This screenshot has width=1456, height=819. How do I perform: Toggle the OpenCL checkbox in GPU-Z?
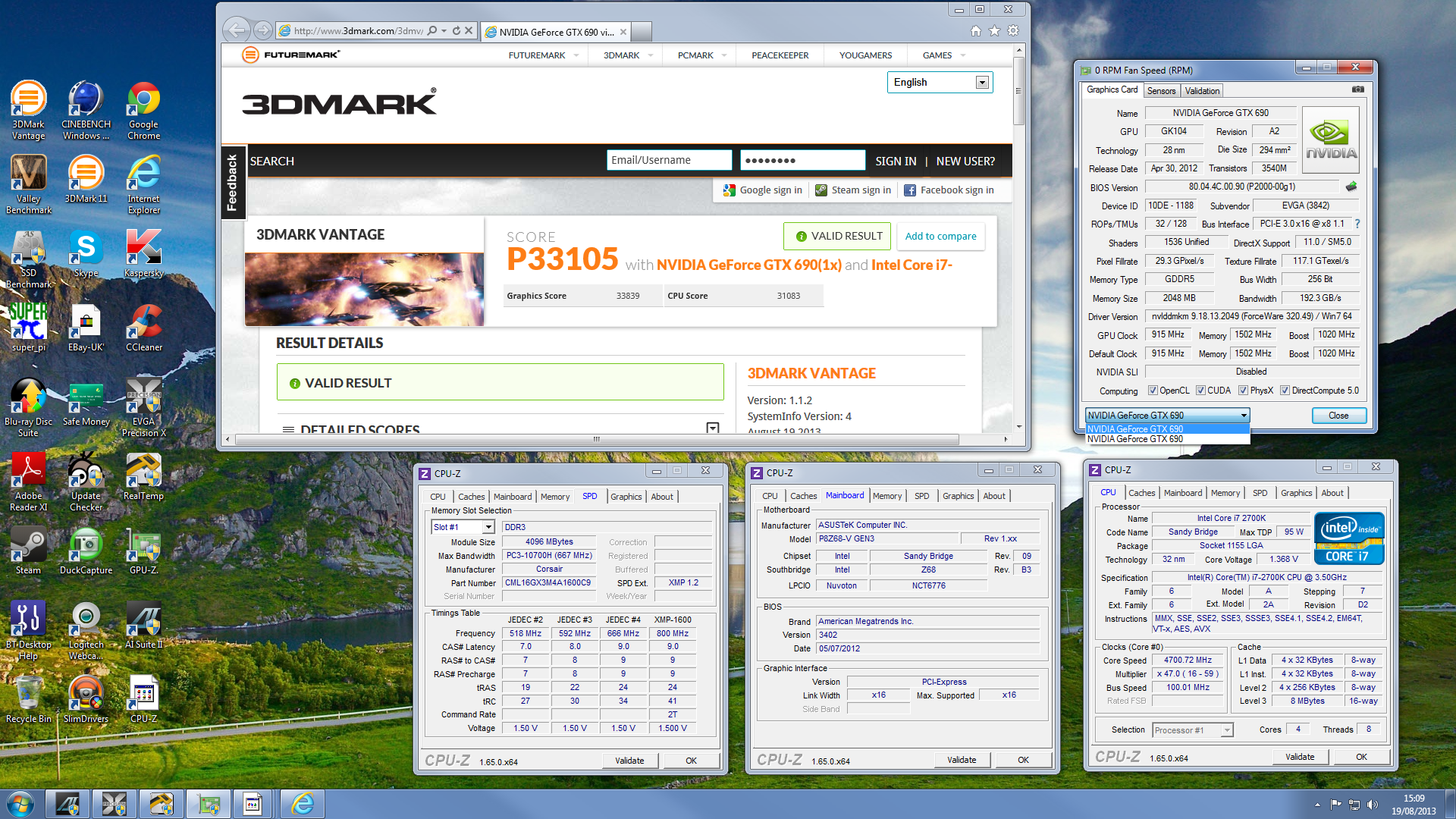1153,391
